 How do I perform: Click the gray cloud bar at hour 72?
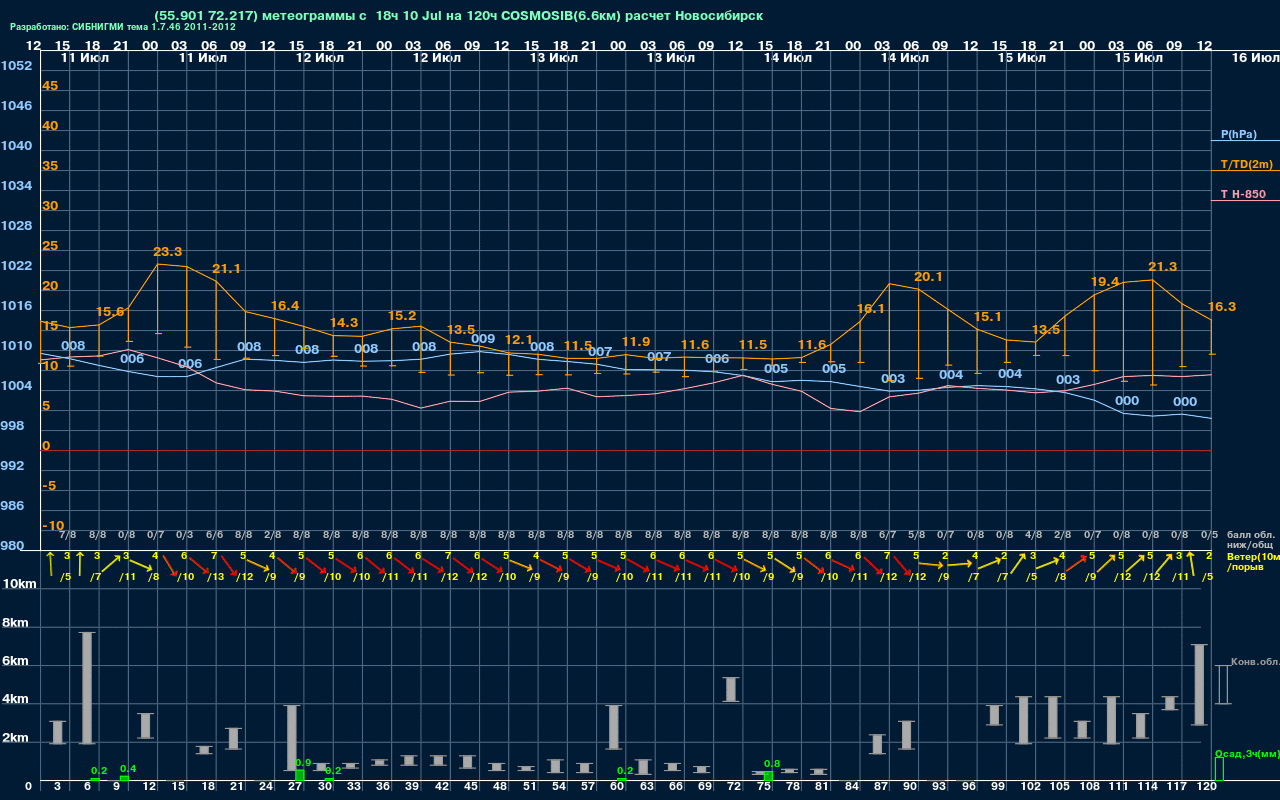pyautogui.click(x=731, y=689)
